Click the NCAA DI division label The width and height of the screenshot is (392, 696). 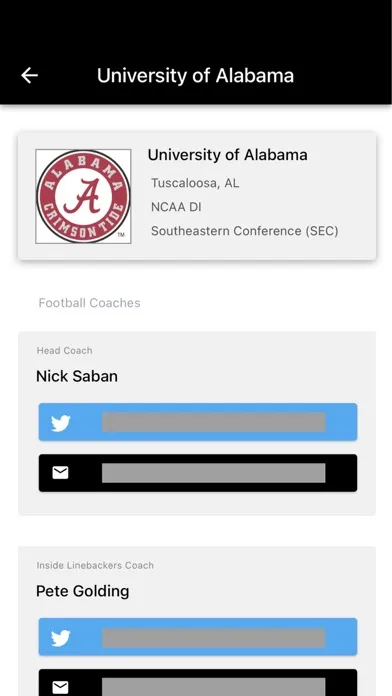176,207
